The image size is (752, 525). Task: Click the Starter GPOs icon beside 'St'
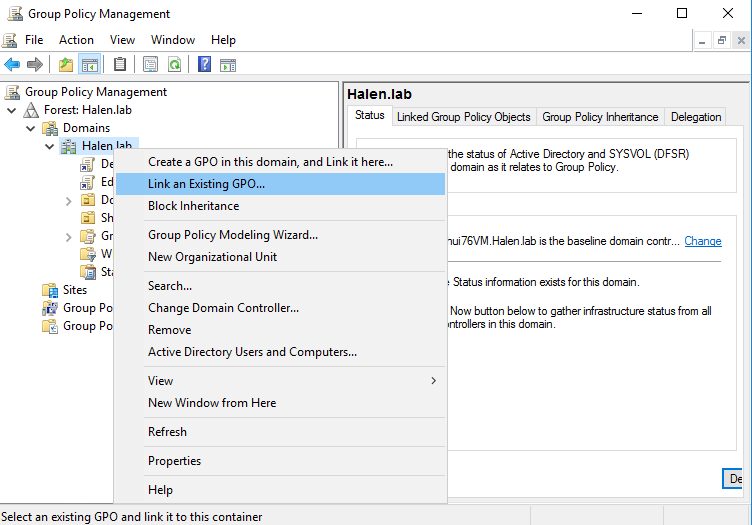(x=88, y=272)
